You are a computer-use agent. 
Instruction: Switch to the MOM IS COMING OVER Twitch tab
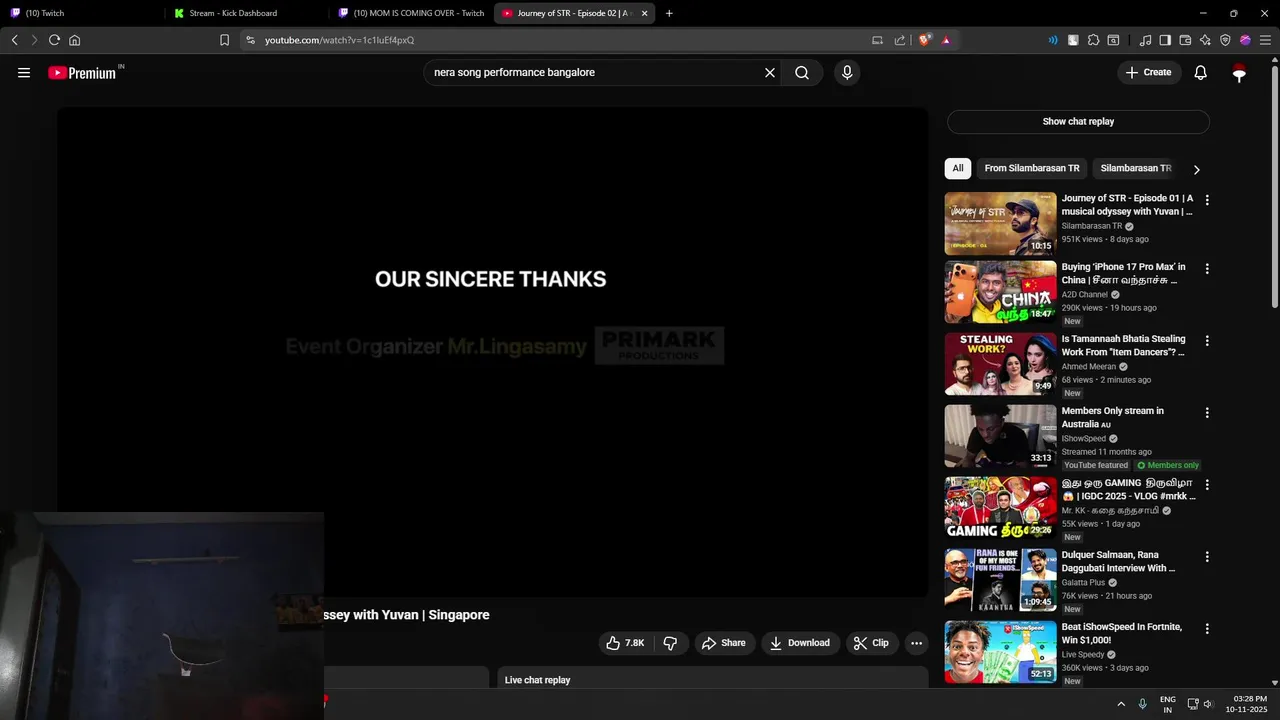click(410, 13)
